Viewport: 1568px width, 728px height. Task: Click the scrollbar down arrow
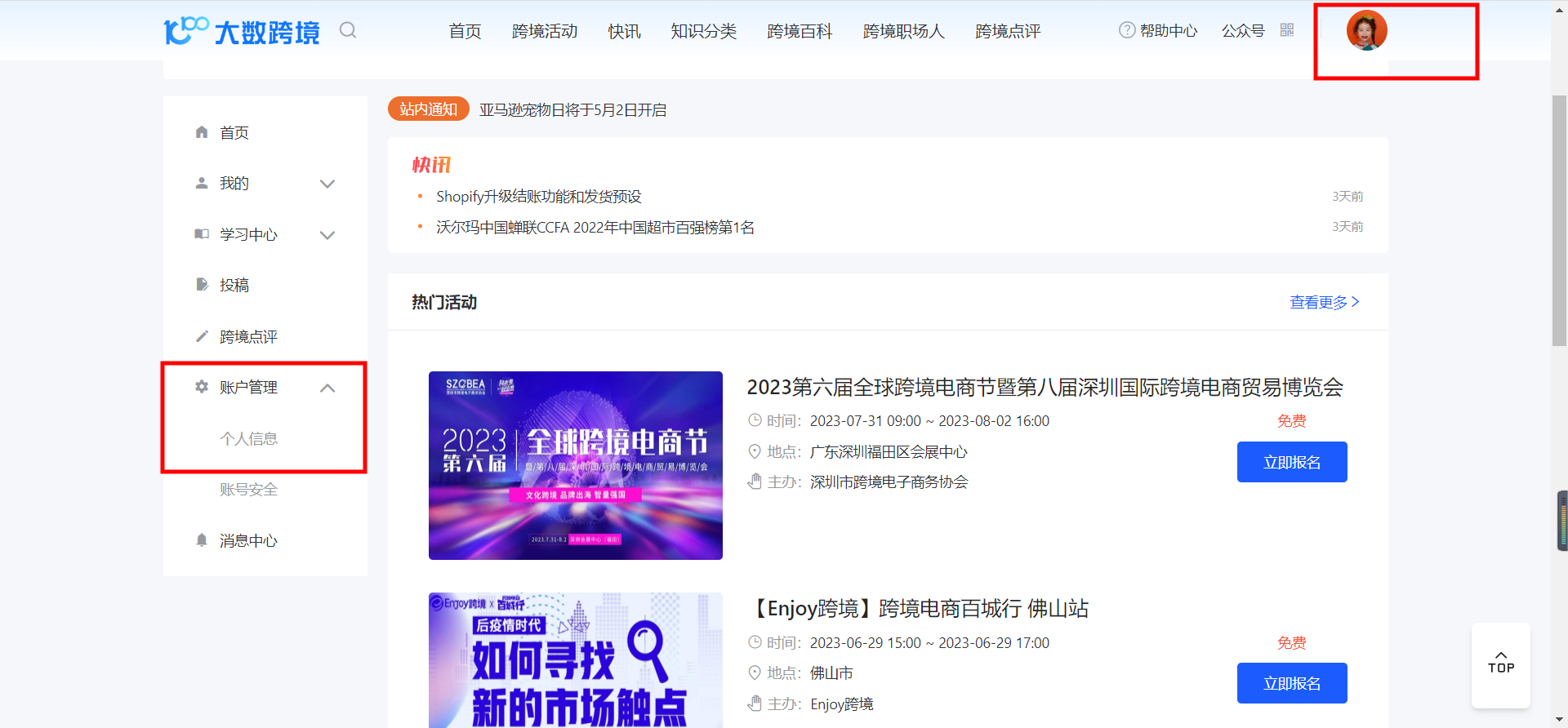click(1559, 720)
